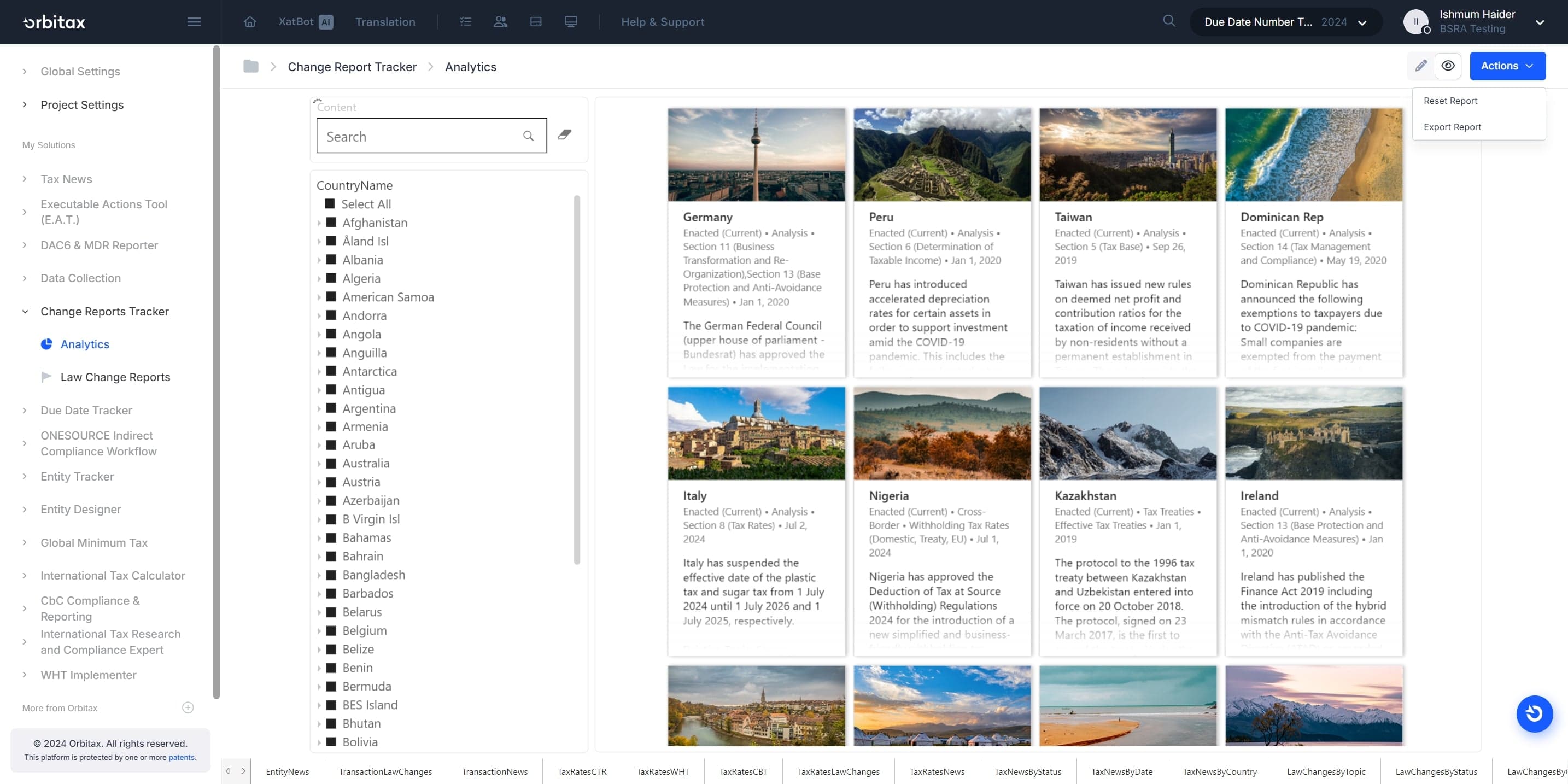Open Help & Support
The height and width of the screenshot is (784, 1568).
pos(662,22)
